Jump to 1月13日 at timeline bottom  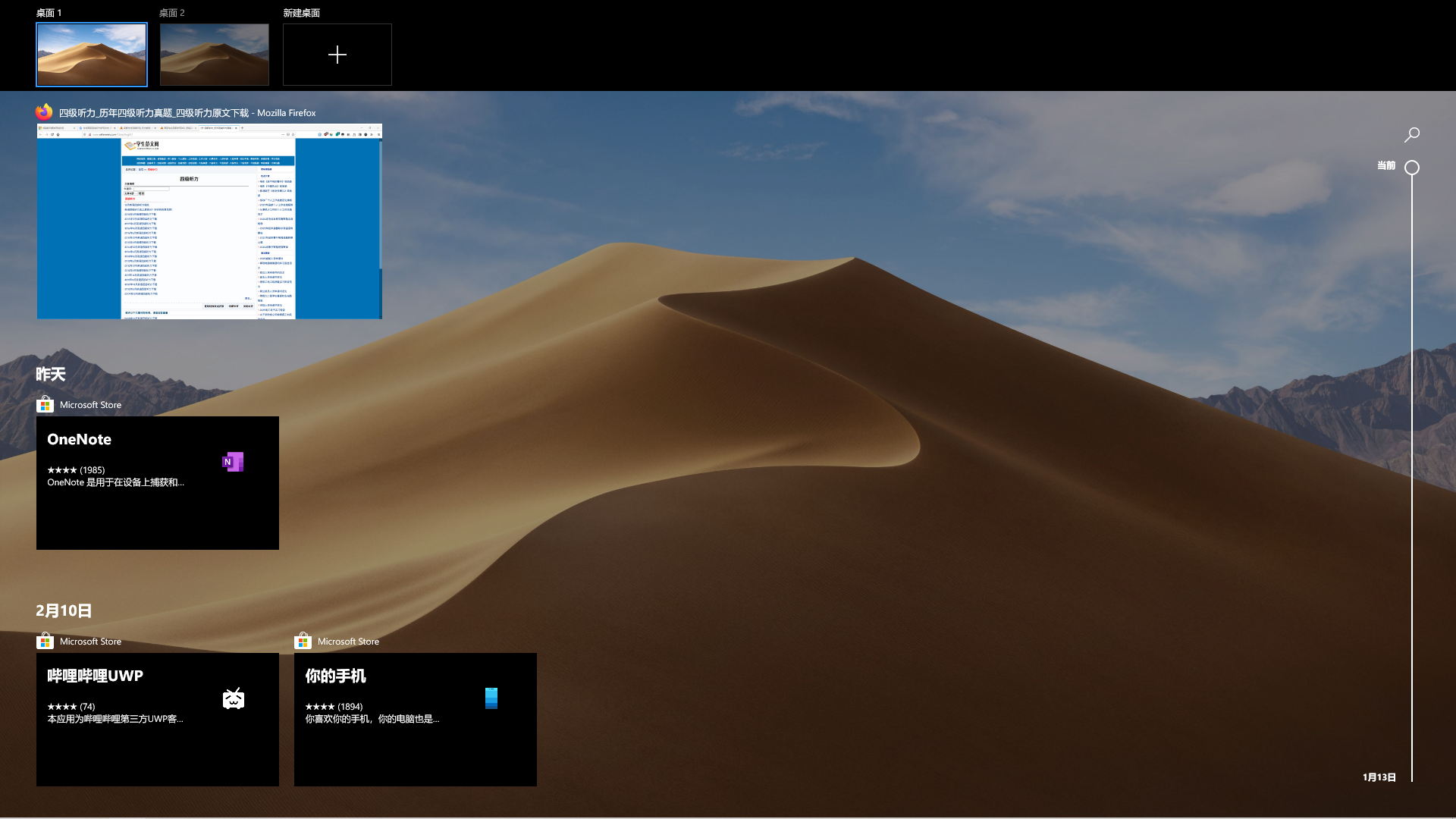coord(1379,777)
